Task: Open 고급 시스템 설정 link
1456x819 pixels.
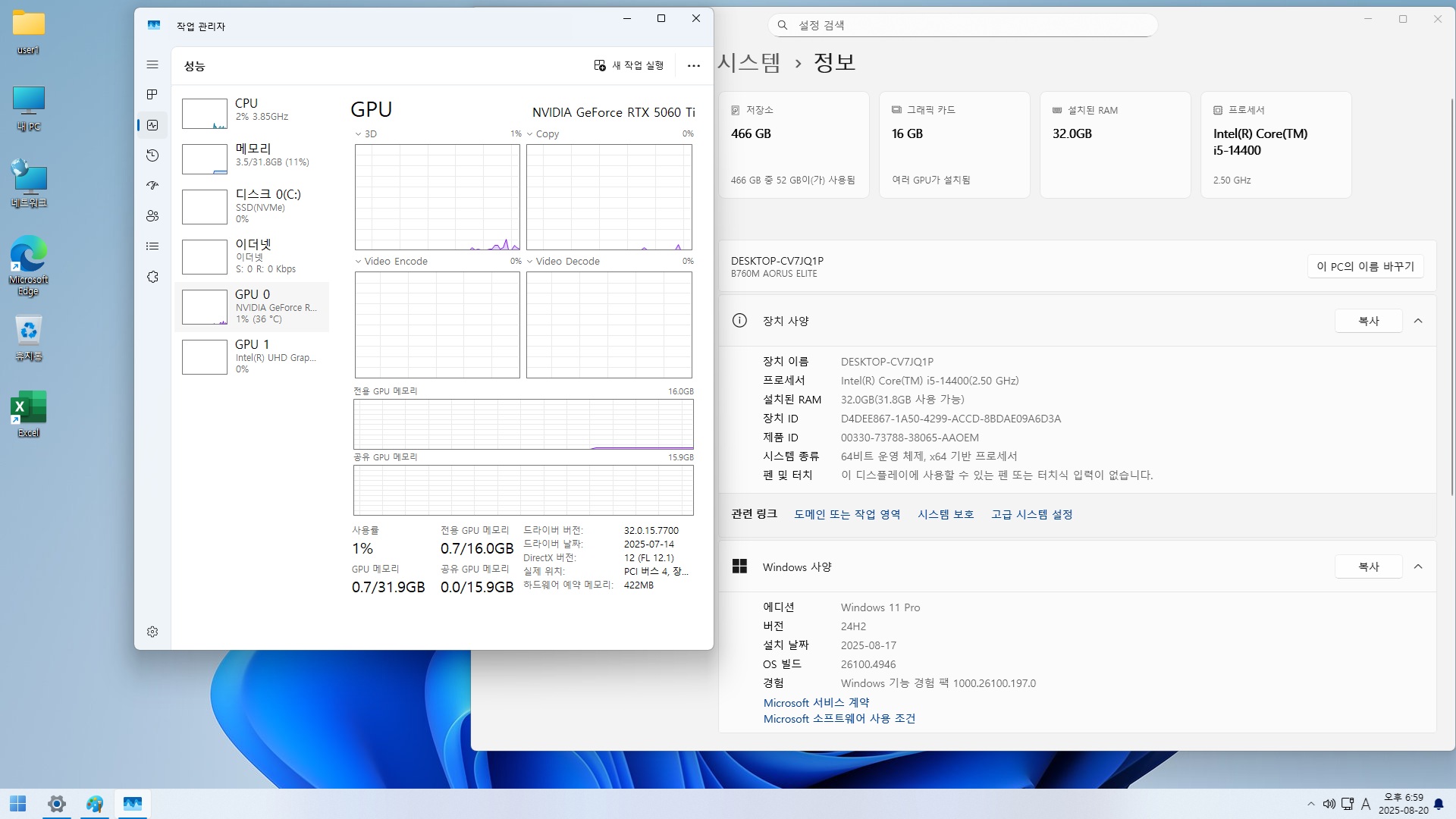Action: 1032,514
